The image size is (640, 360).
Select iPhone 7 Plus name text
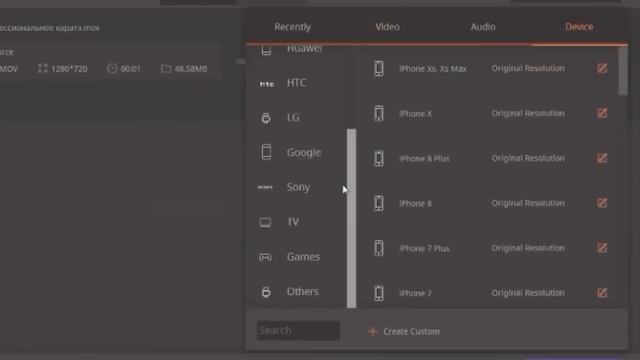point(424,248)
